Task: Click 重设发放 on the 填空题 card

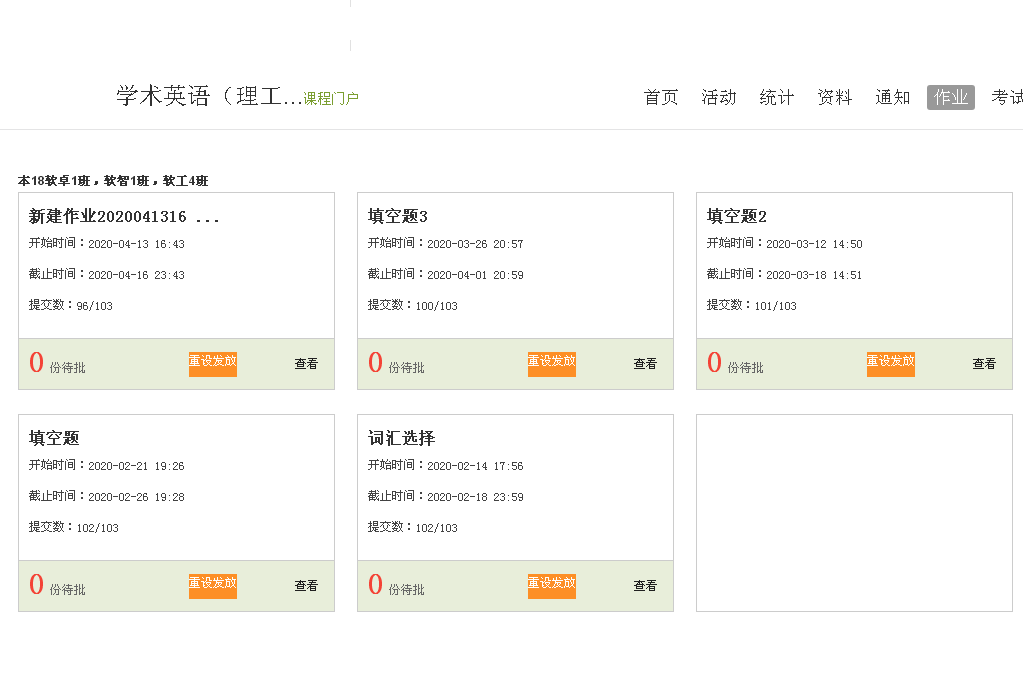Action: click(x=213, y=585)
